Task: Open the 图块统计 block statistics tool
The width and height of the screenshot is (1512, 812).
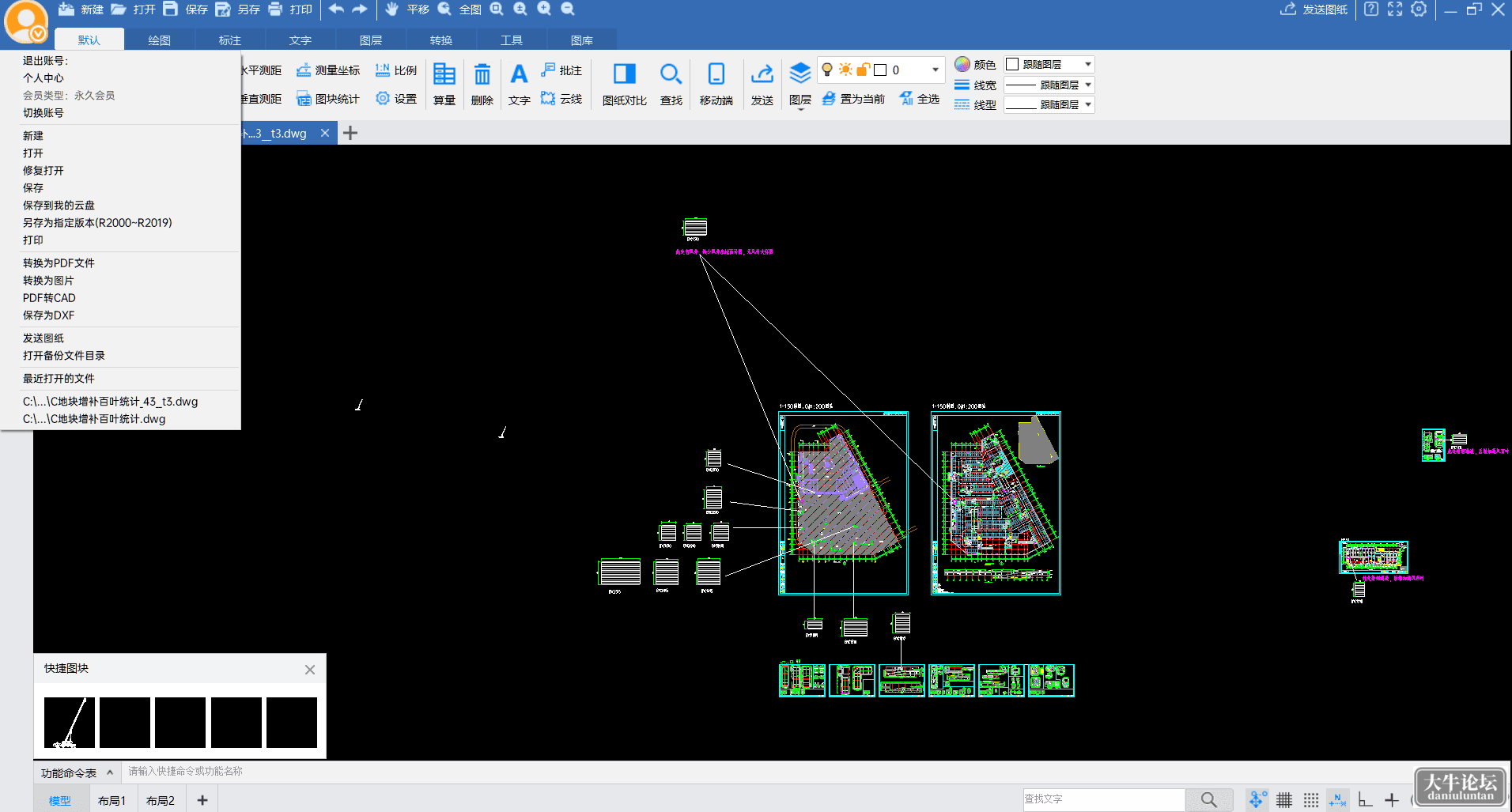Action: tap(328, 99)
